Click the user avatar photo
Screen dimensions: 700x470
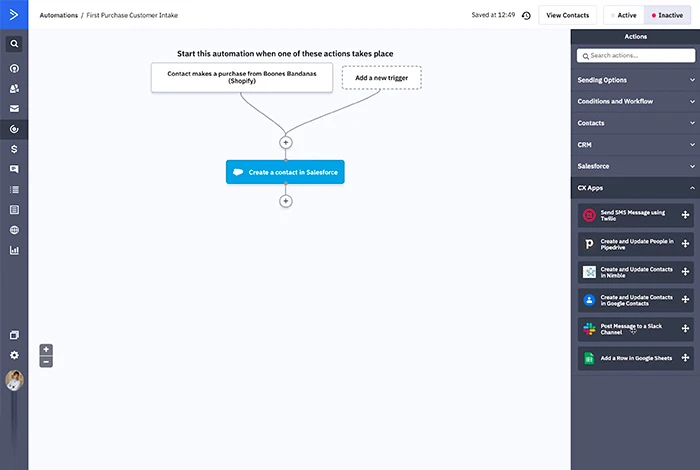click(x=14, y=380)
